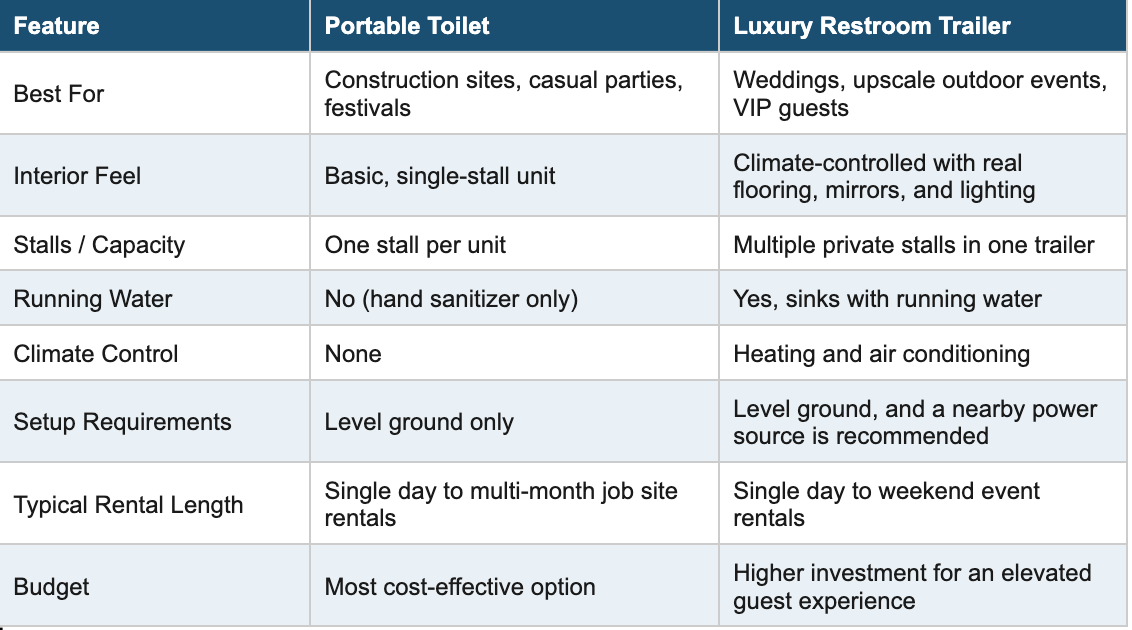The height and width of the screenshot is (630, 1132).
Task: Select the Portable Toilet column header
Action: pos(515,25)
